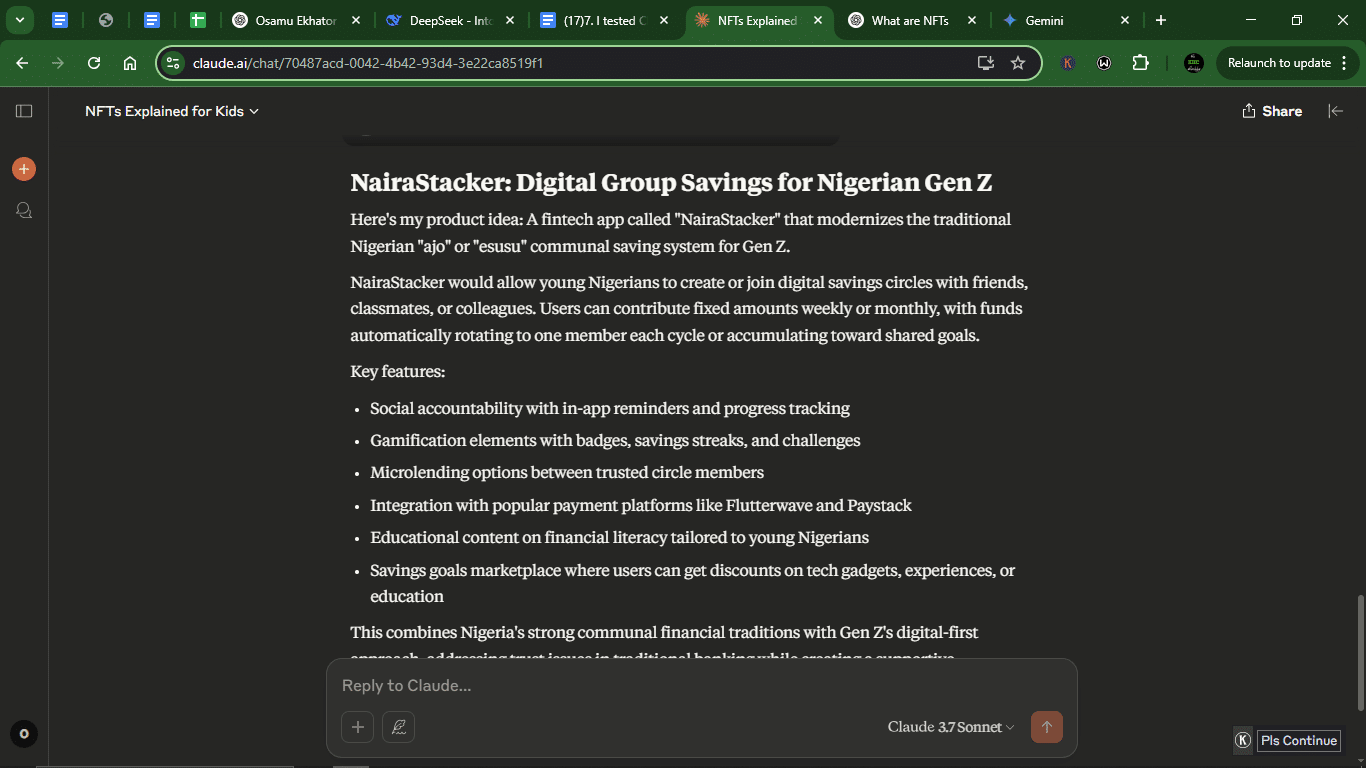The image size is (1366, 768).
Task: Open the Claude 3.7 Sonnet model selector
Action: tap(951, 727)
